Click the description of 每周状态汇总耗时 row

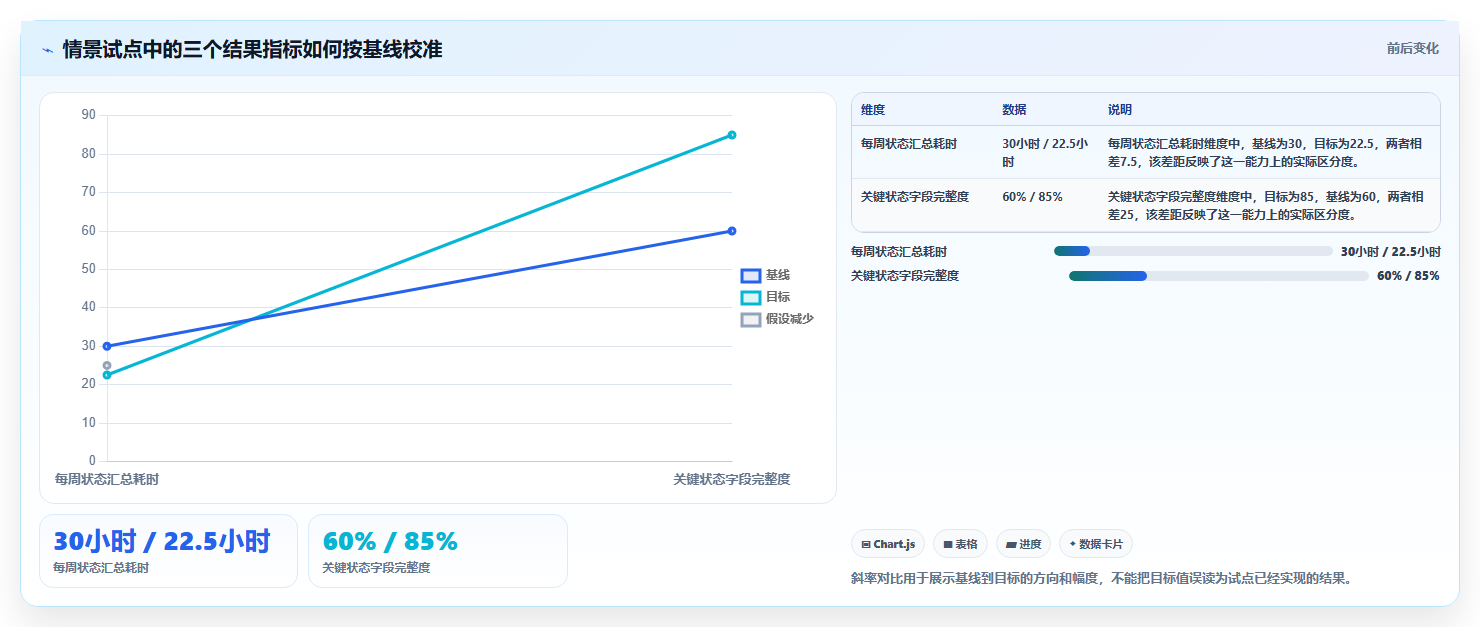[1266, 153]
